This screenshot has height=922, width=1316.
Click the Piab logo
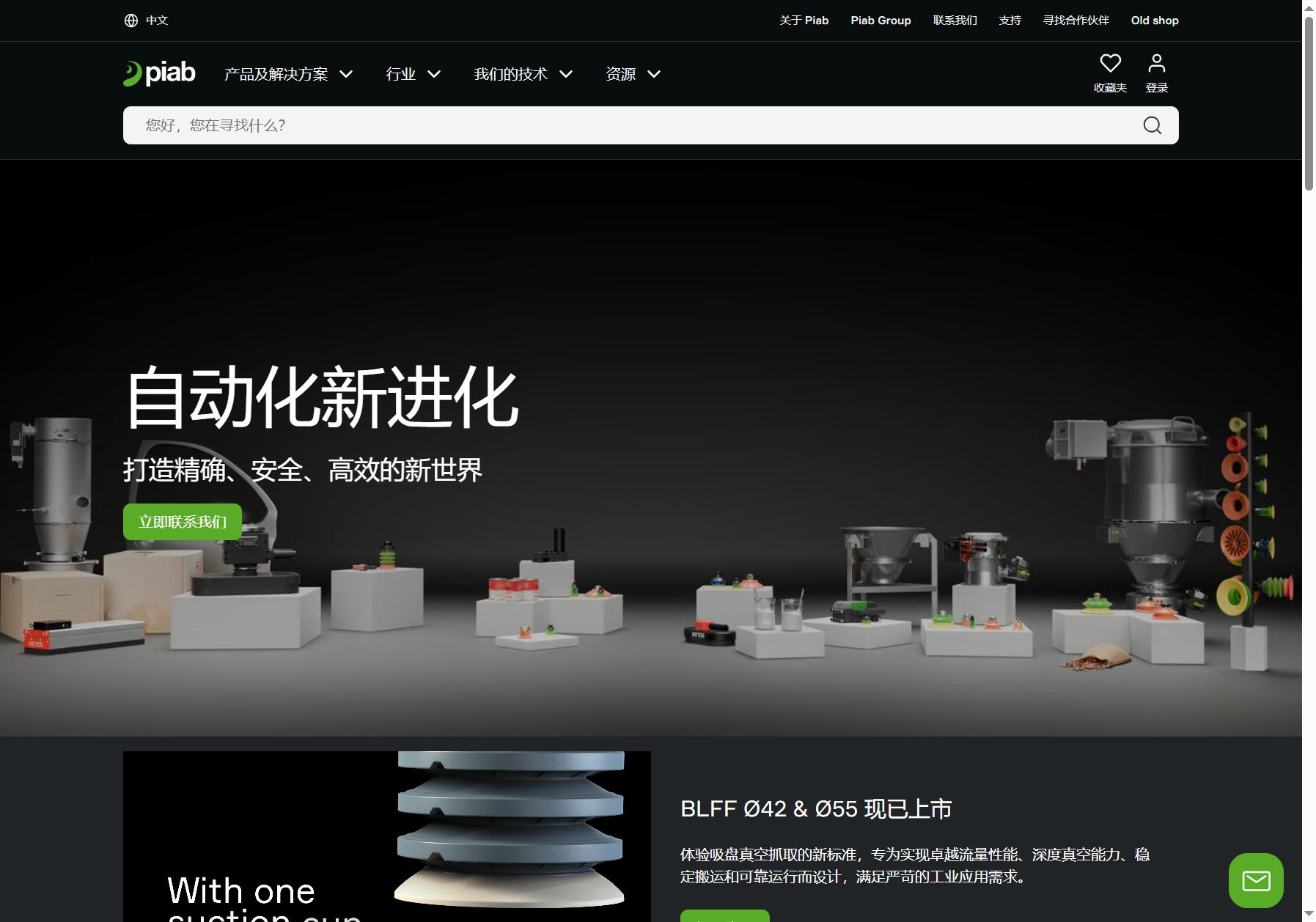point(159,73)
